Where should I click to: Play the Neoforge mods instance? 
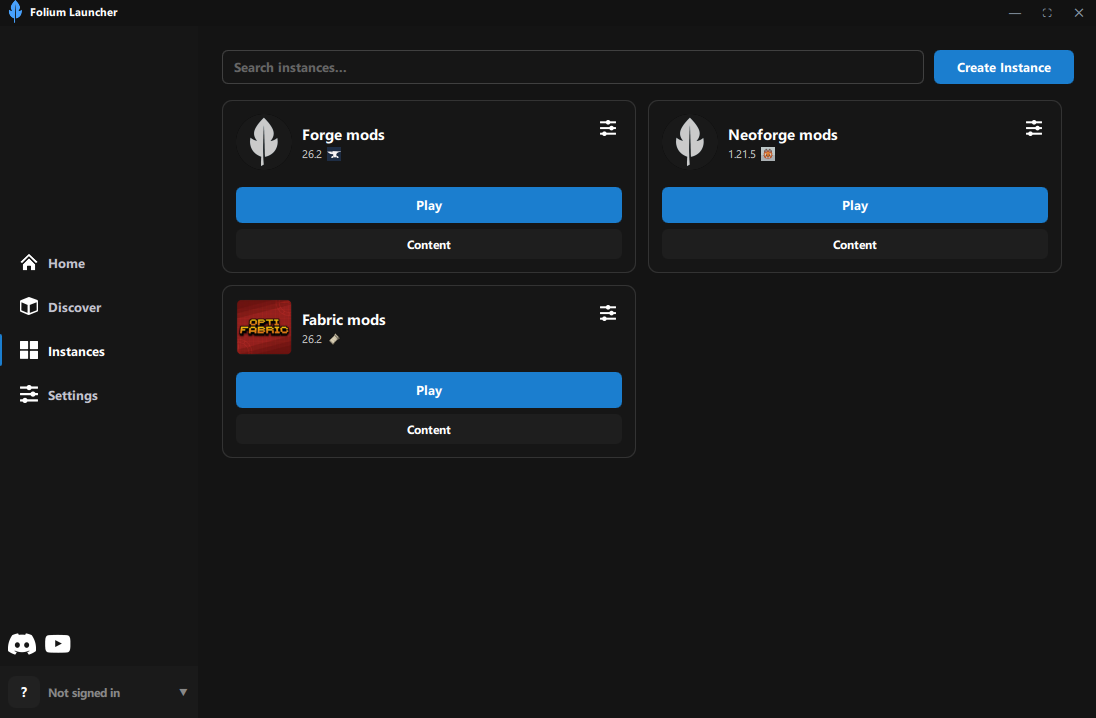pyautogui.click(x=854, y=205)
